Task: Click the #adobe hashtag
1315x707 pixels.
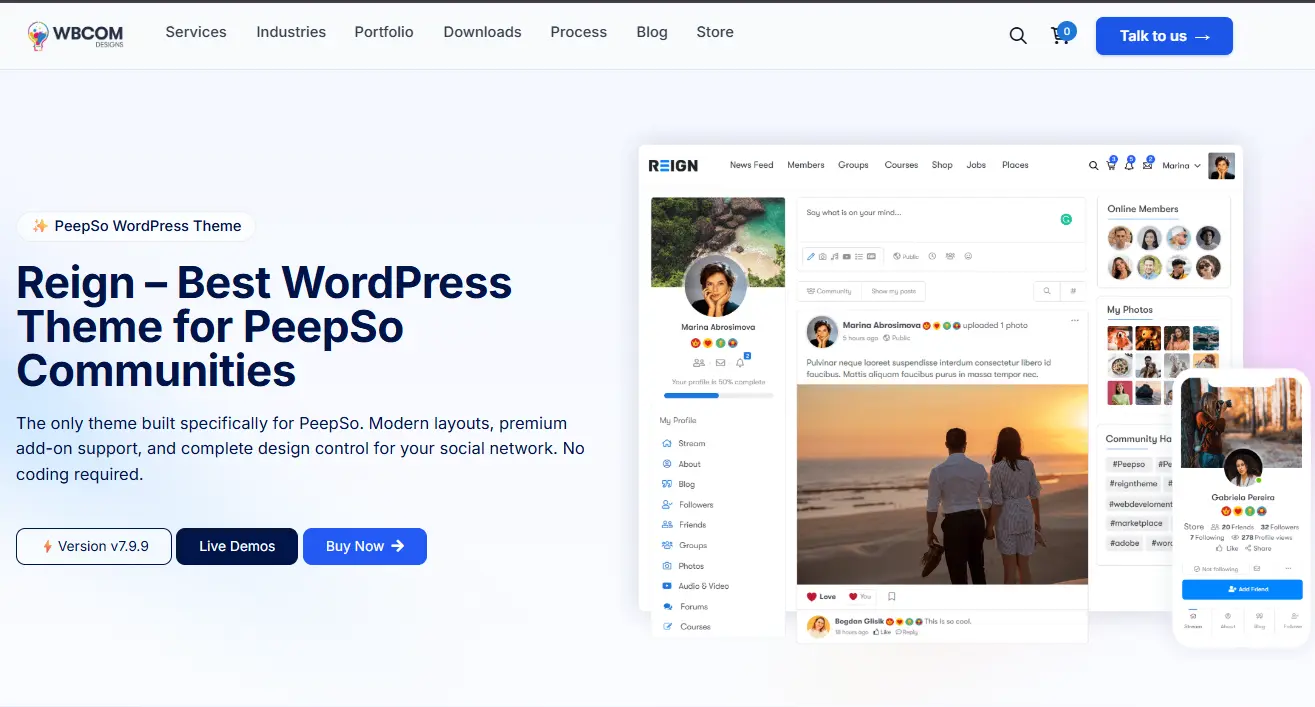Action: click(1125, 543)
